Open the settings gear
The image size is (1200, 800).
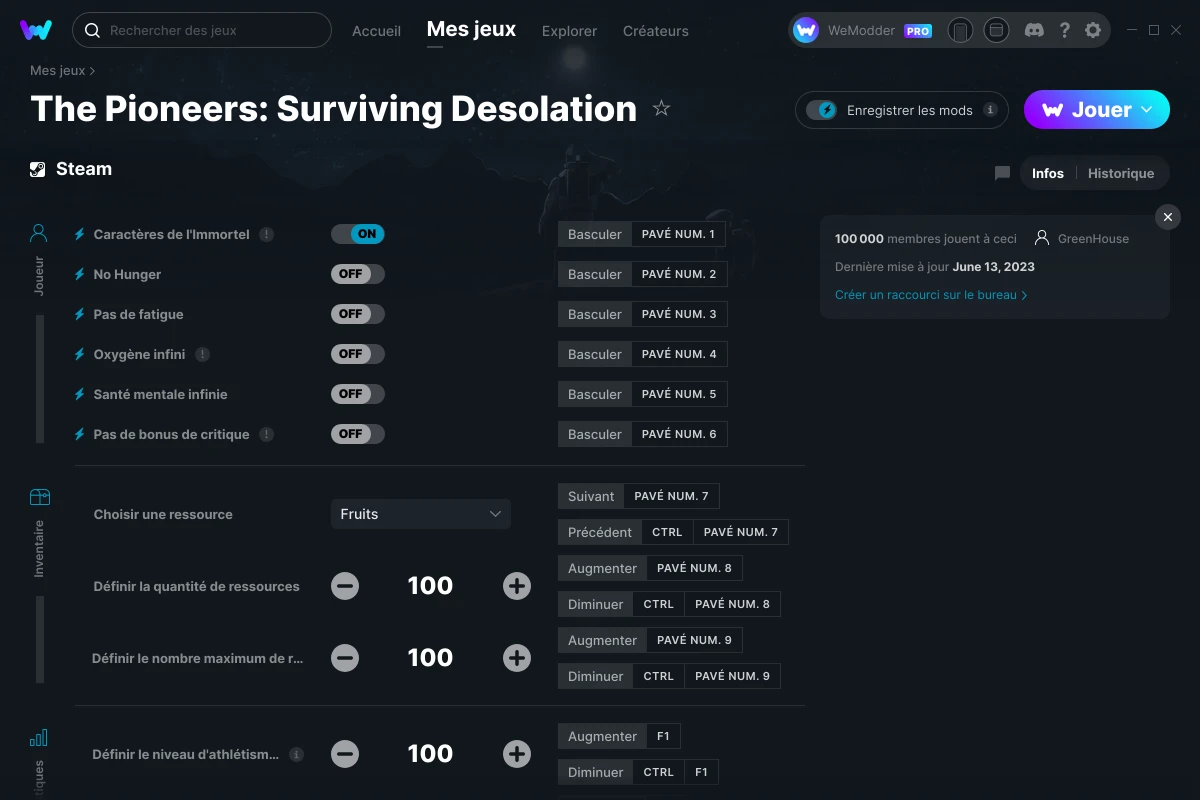tap(1093, 30)
